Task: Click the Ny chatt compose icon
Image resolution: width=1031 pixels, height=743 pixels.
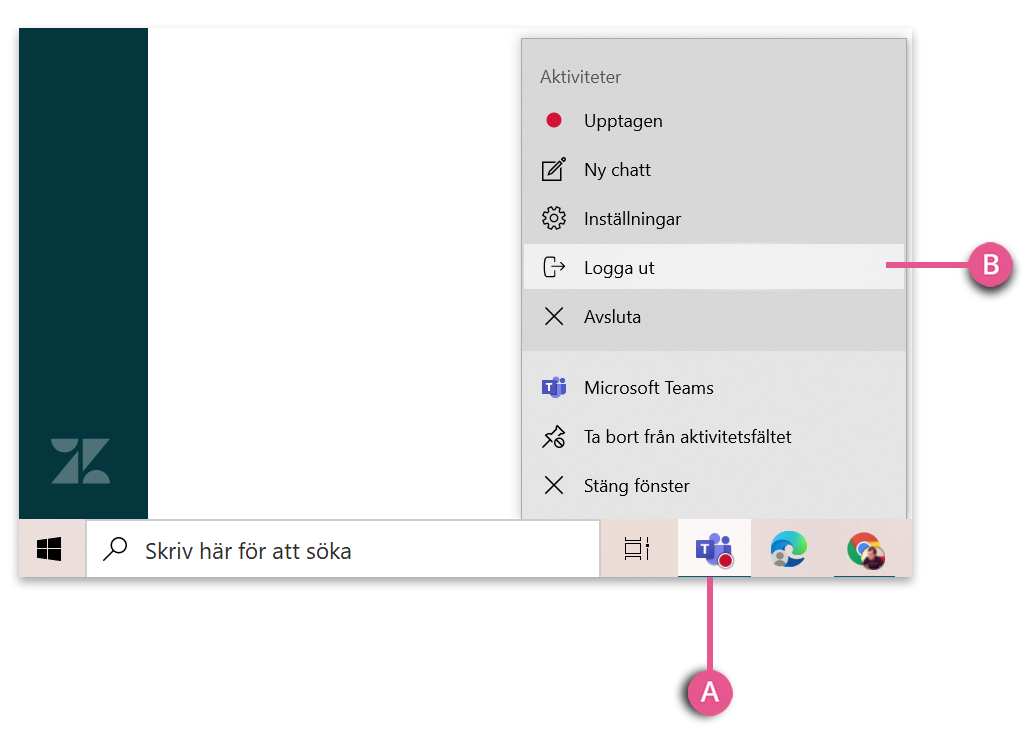Action: coord(554,169)
